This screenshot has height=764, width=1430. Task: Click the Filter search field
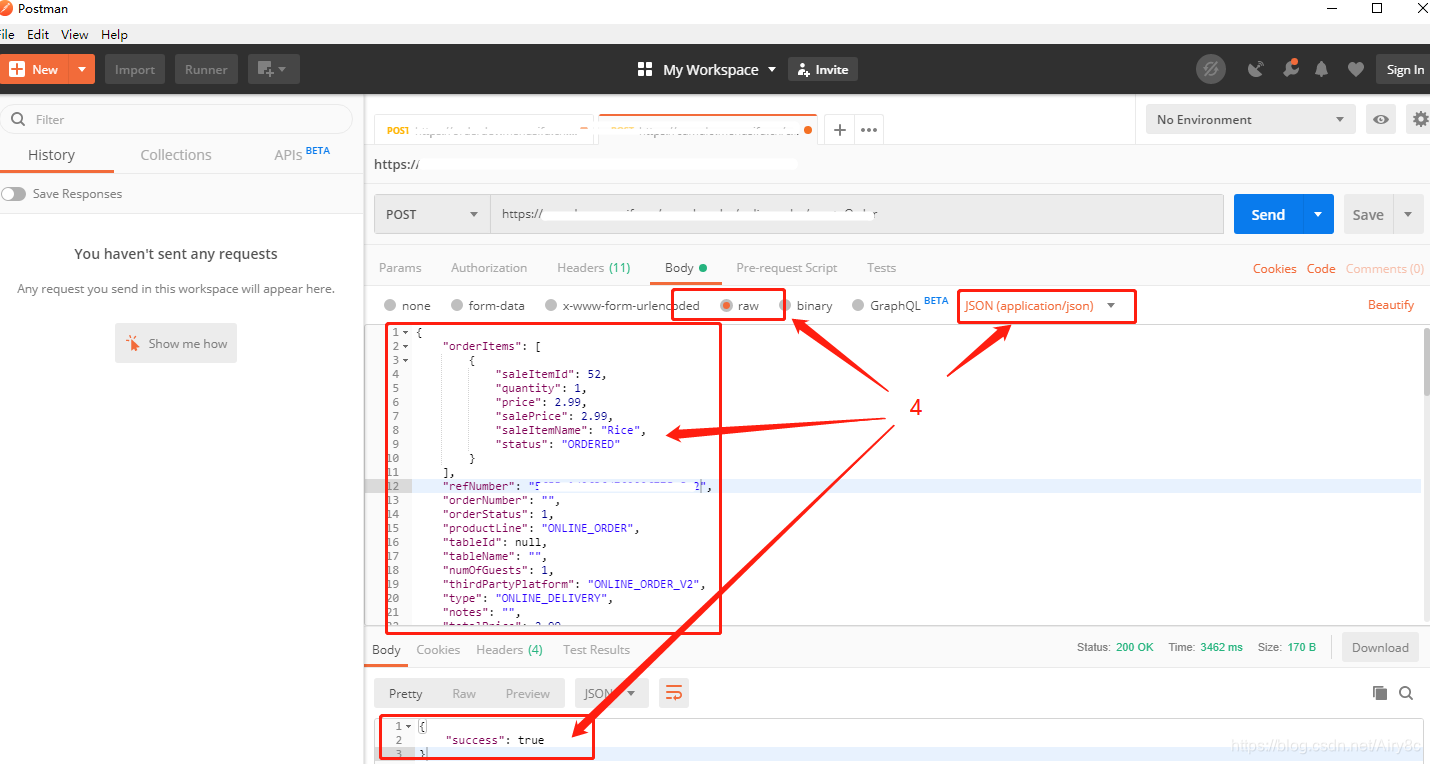point(176,119)
